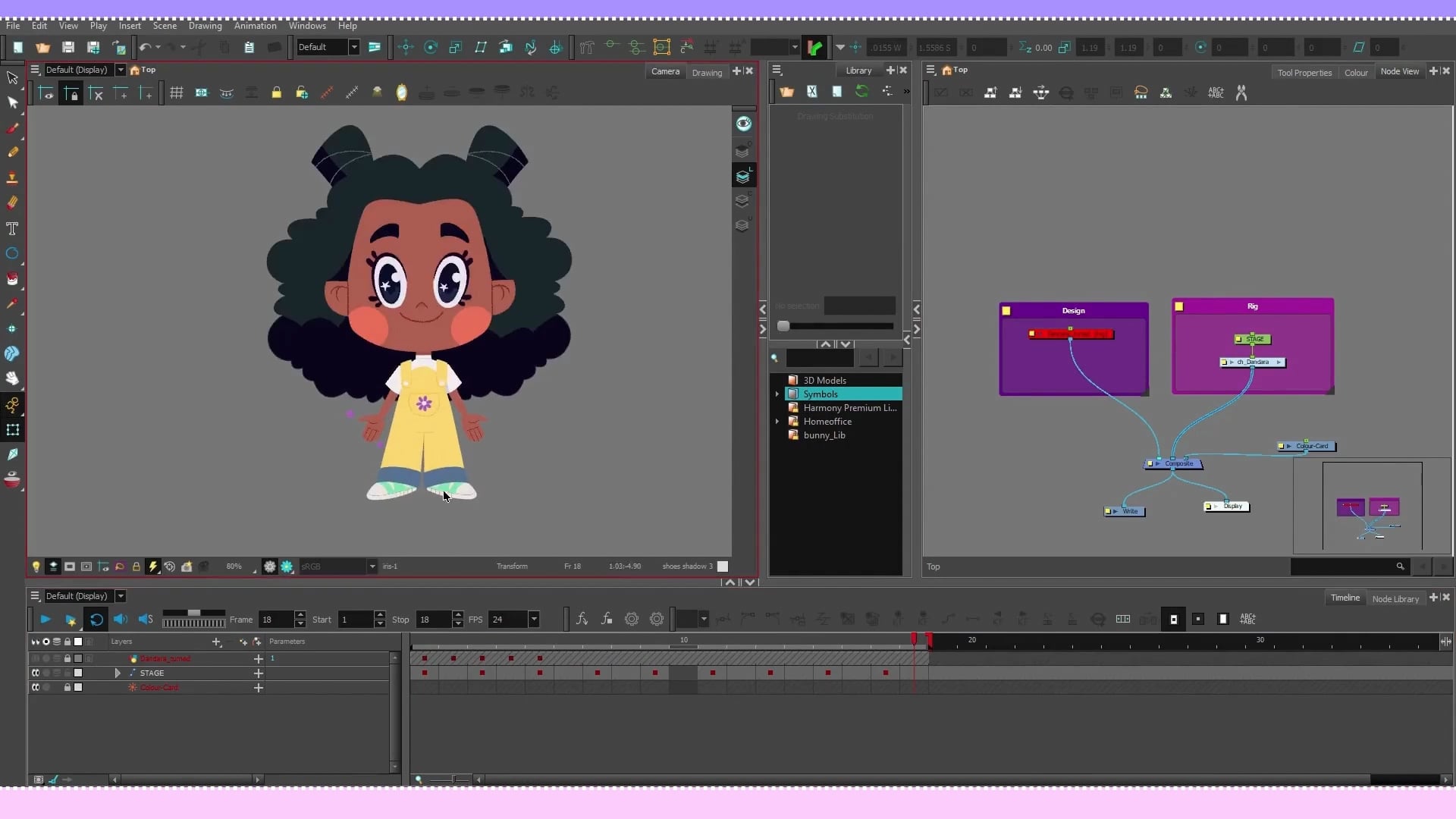Click the Library refresh icon
Viewport: 1456px width, 819px height.
pos(861,91)
